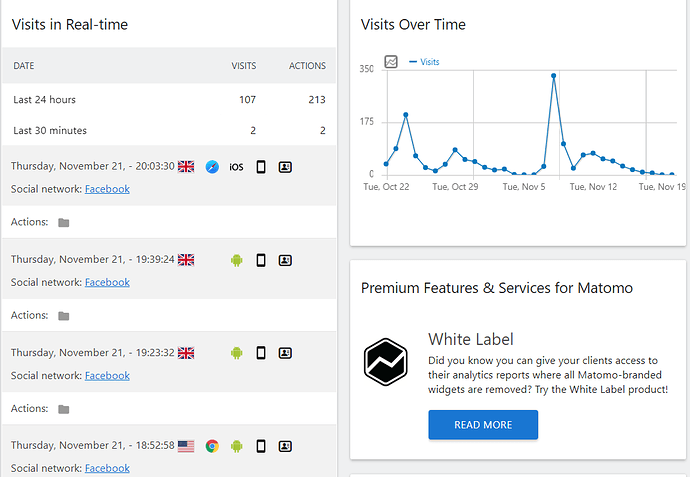
Task: Click iOS icon in 20:03:30 visit
Action: (x=236, y=167)
